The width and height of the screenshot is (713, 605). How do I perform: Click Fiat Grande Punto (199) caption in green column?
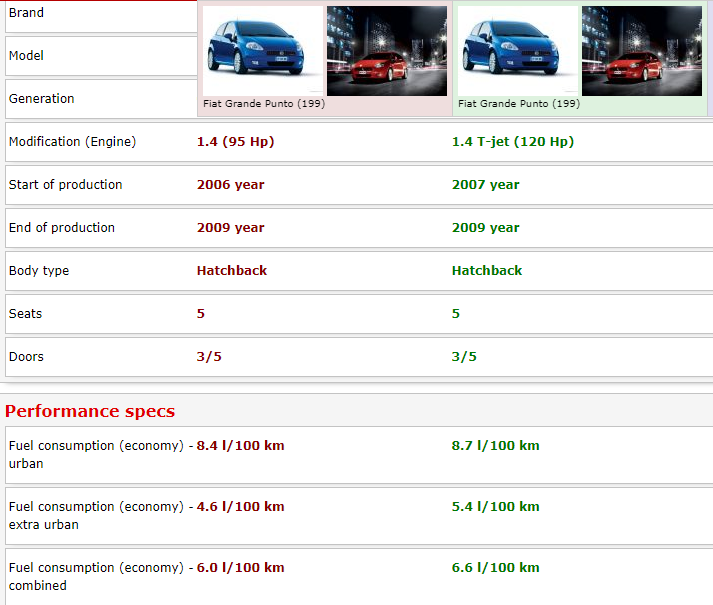coord(519,104)
